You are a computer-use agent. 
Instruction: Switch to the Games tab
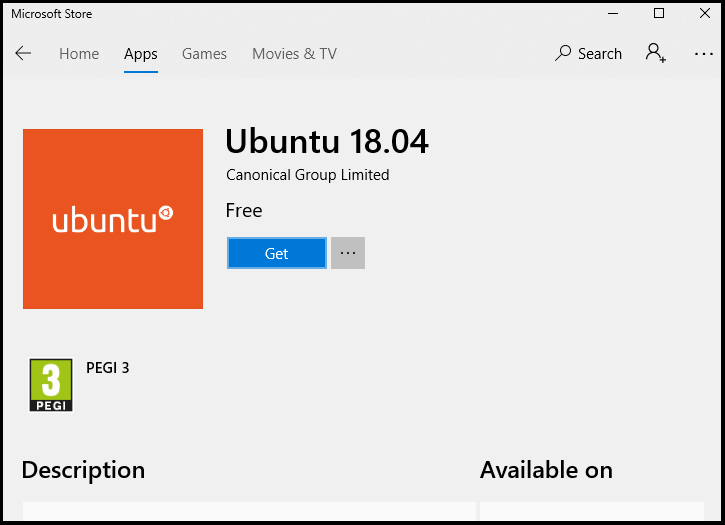204,54
